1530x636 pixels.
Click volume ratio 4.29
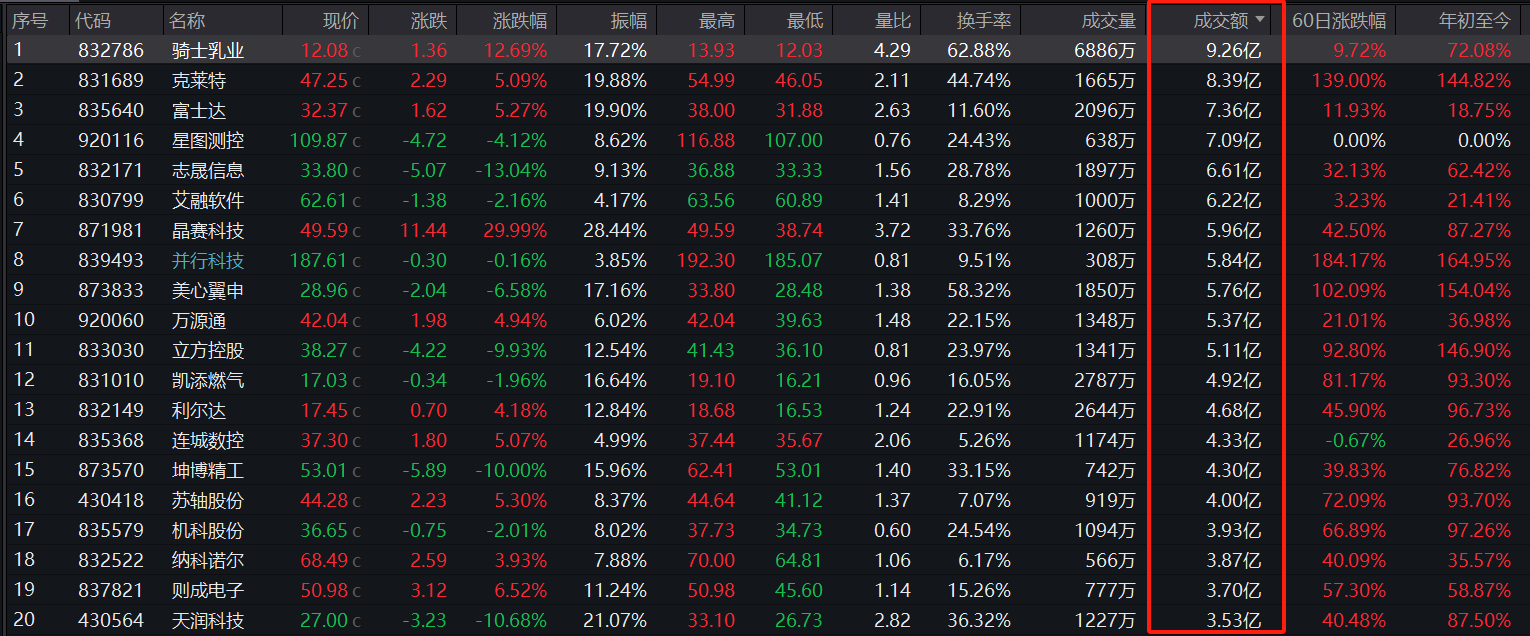892,50
